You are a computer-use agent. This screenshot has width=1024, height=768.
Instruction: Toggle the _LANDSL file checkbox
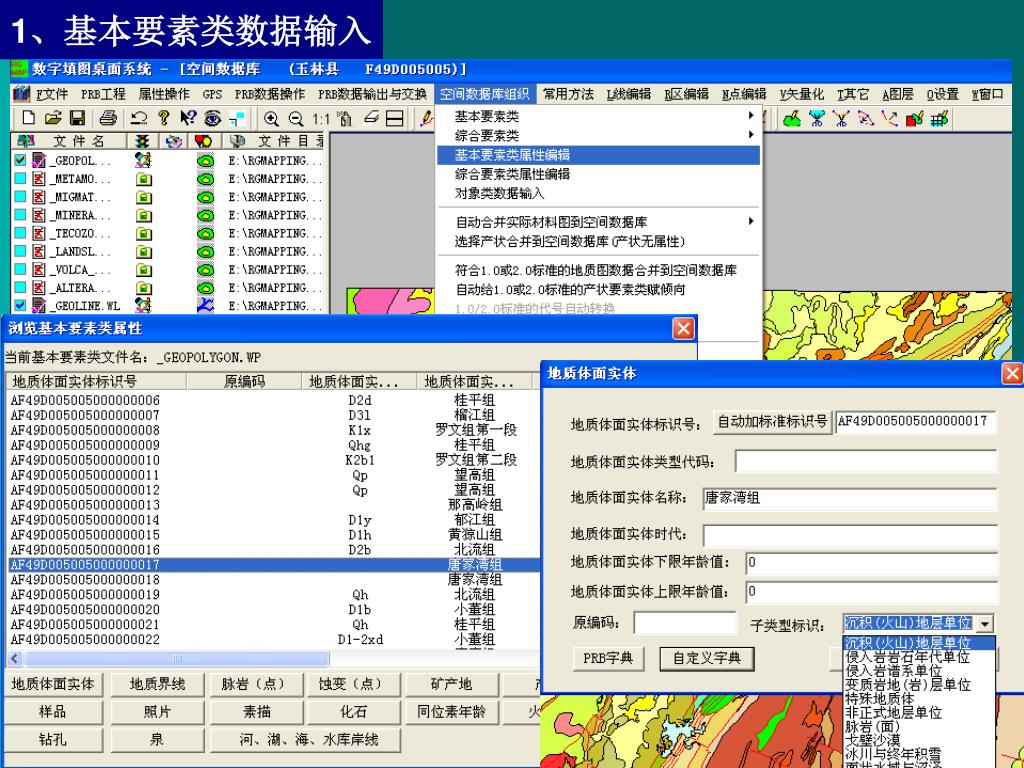(x=20, y=251)
